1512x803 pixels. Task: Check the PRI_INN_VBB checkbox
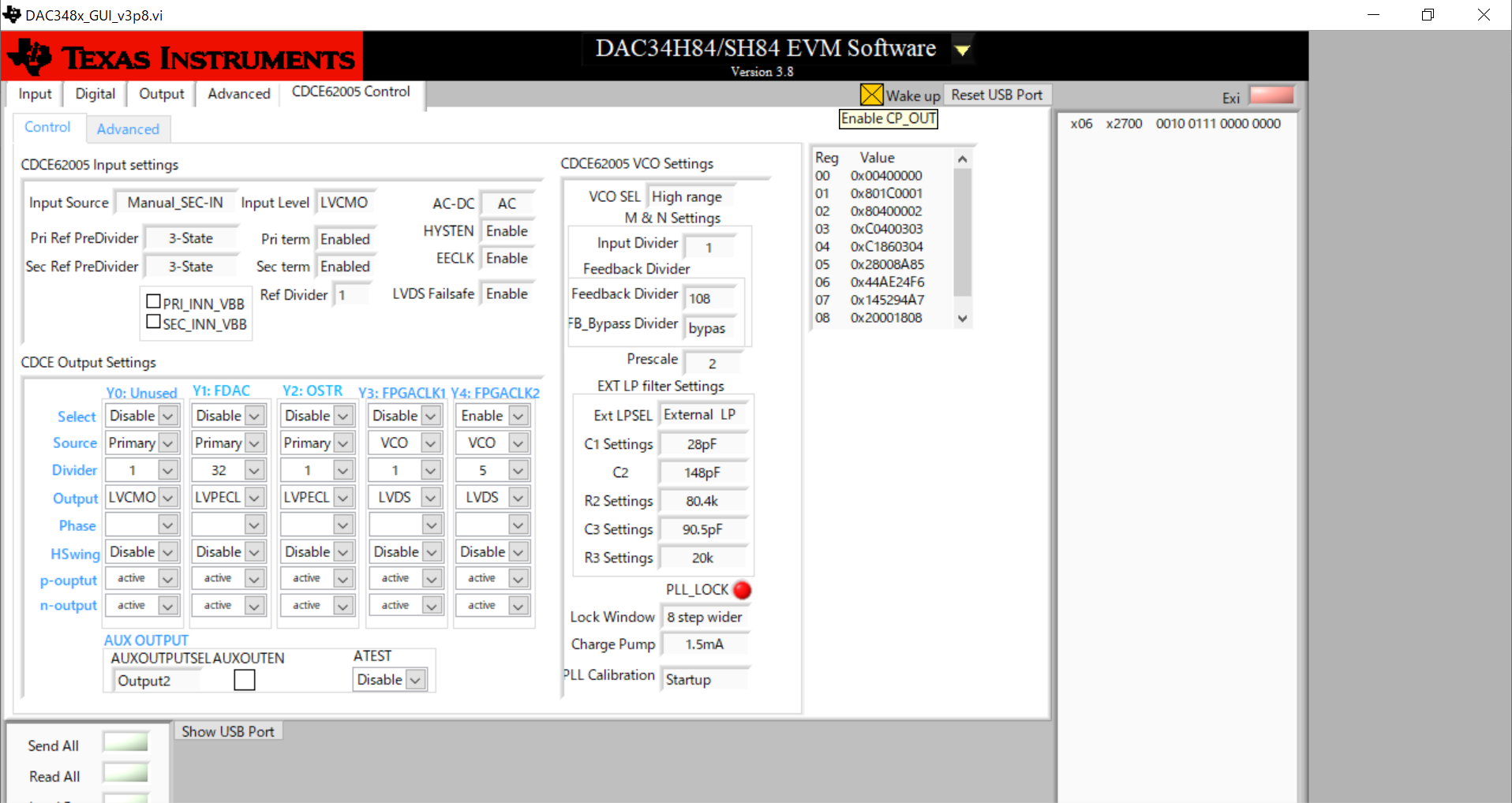154,301
